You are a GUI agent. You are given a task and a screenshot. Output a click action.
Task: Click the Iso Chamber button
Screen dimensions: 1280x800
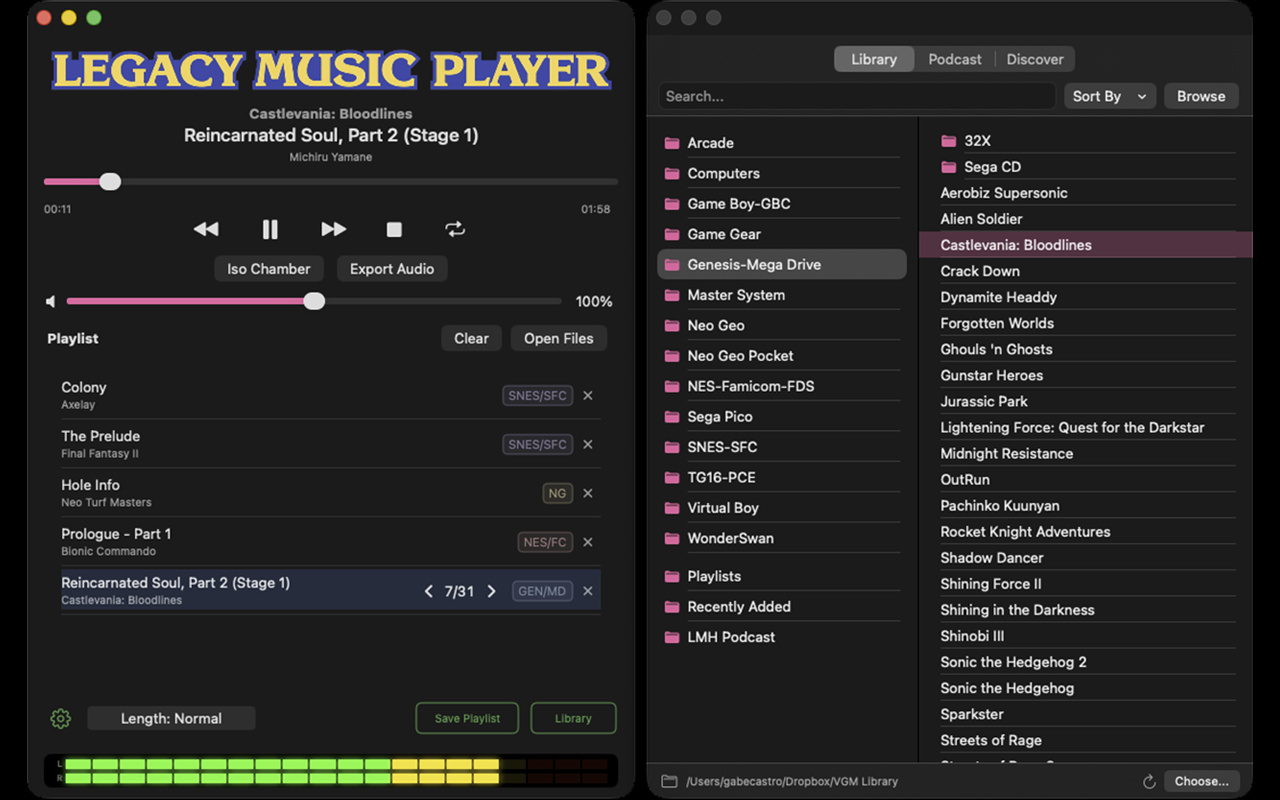(268, 269)
